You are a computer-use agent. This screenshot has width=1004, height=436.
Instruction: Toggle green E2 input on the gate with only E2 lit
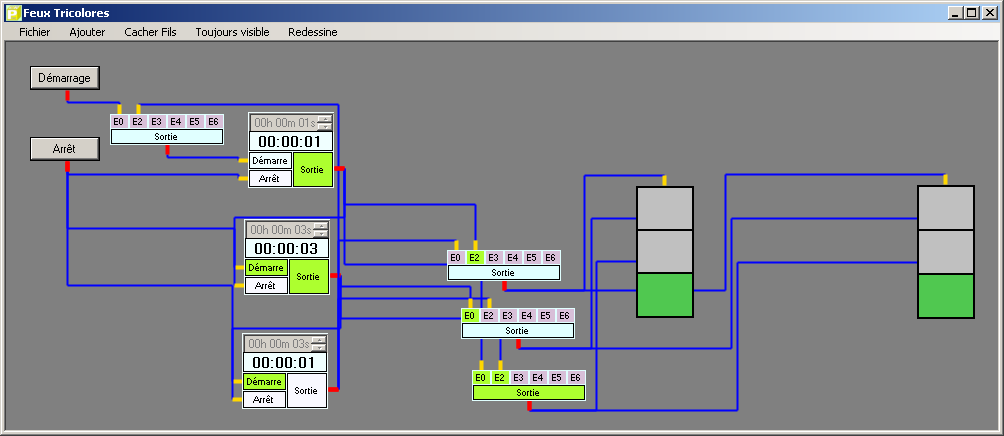(x=474, y=257)
